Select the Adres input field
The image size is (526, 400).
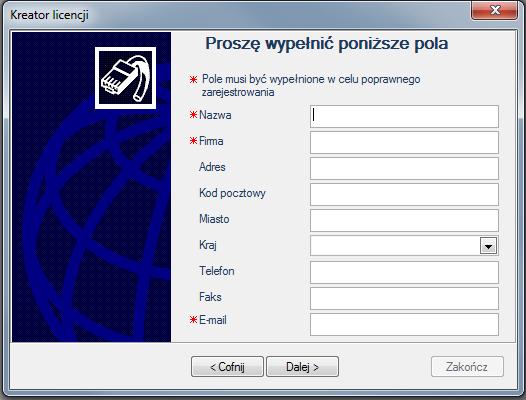tap(404, 168)
